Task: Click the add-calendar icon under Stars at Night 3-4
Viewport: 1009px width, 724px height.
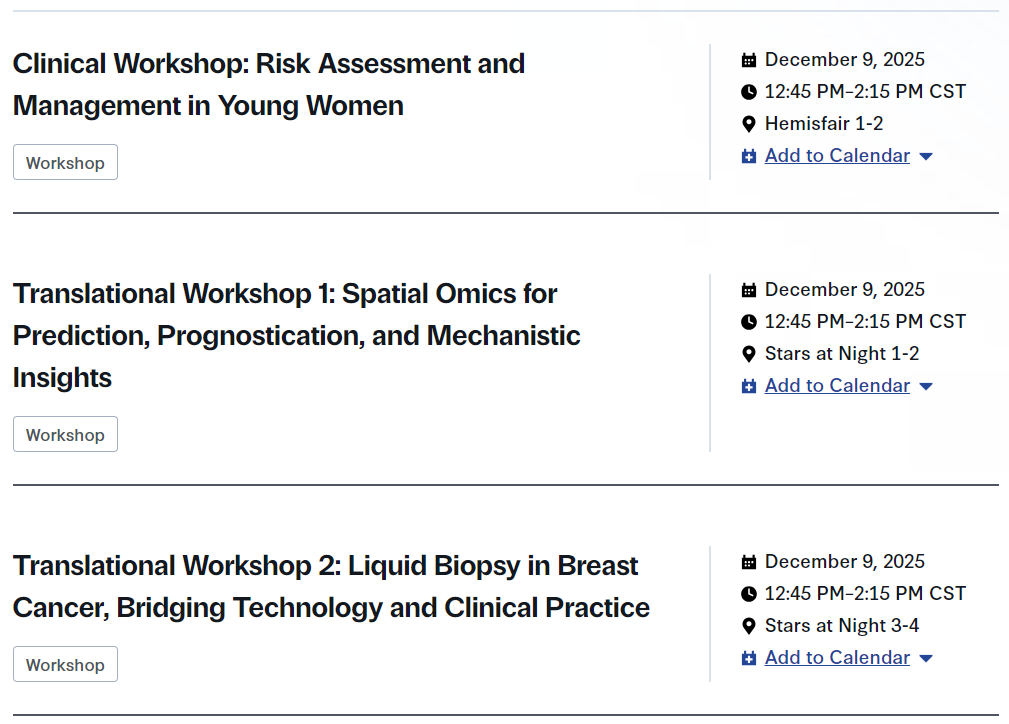Action: [x=749, y=658]
